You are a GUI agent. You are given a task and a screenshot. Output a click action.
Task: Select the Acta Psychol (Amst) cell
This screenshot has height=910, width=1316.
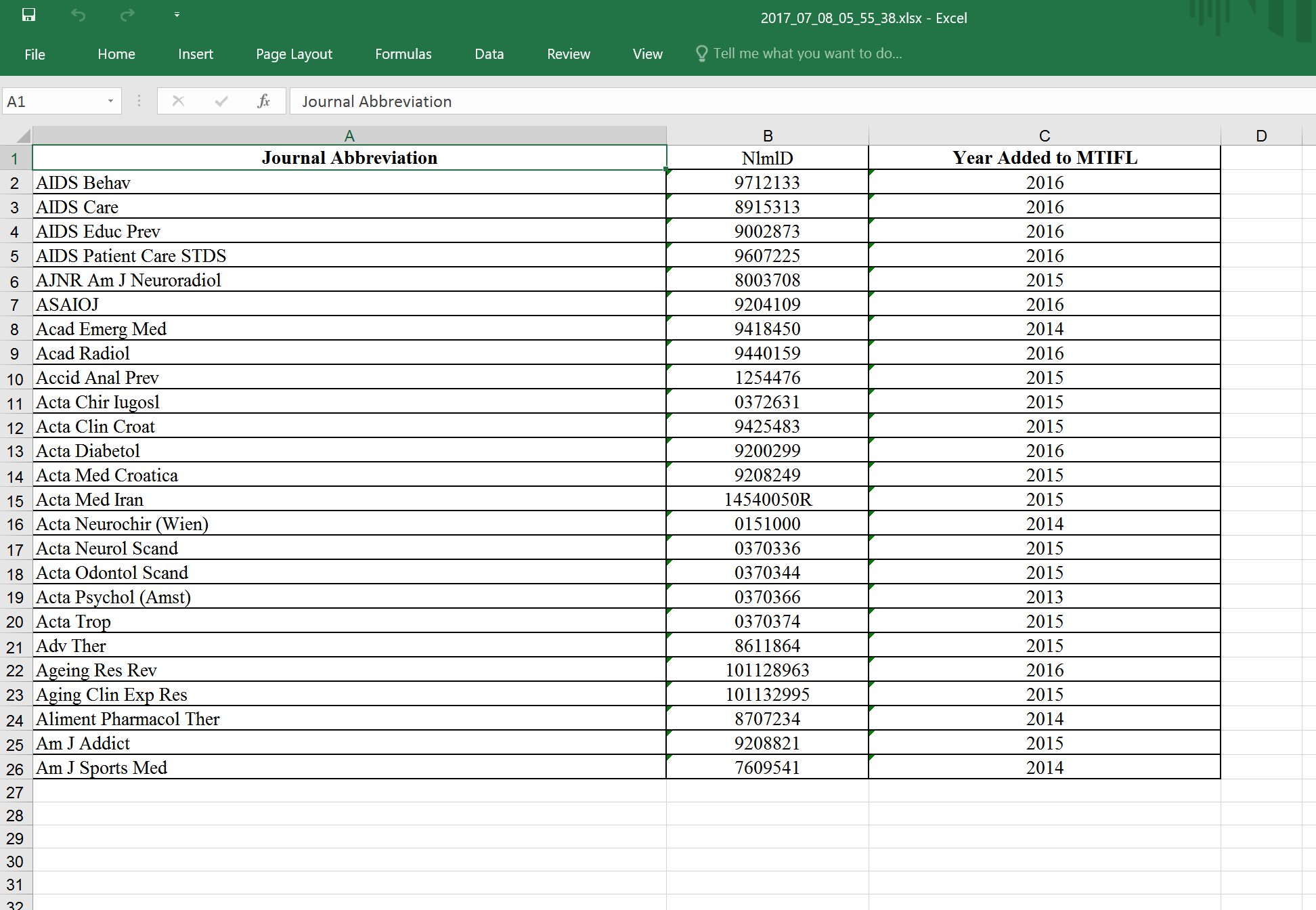click(349, 597)
